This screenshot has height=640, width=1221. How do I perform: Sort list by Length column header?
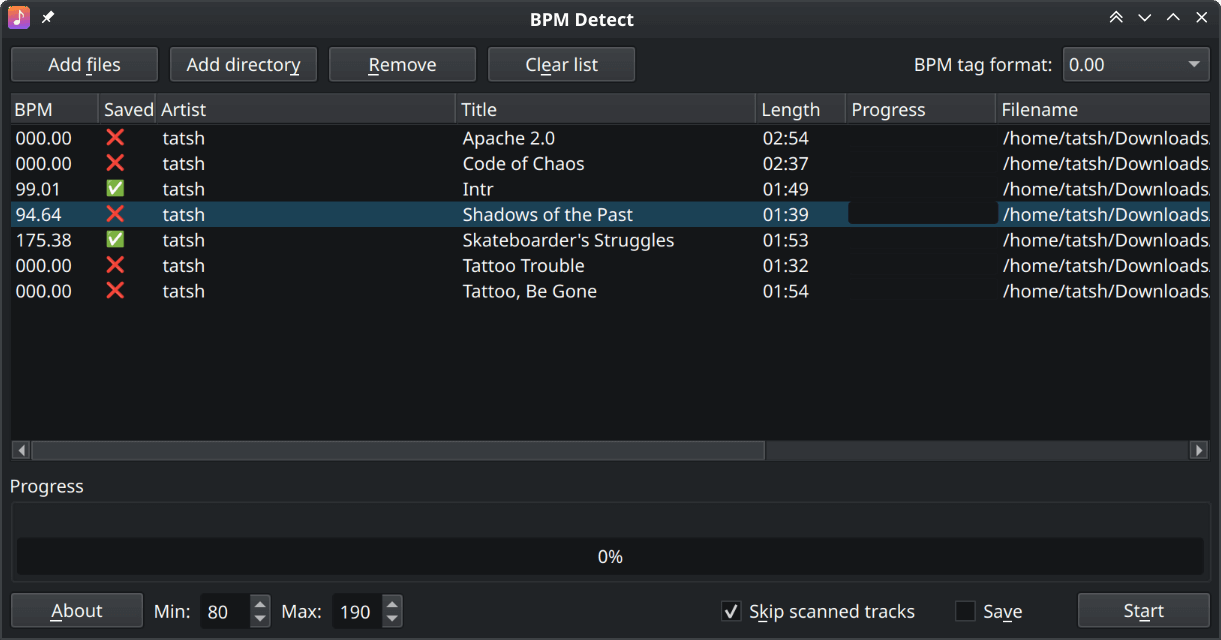(x=801, y=110)
